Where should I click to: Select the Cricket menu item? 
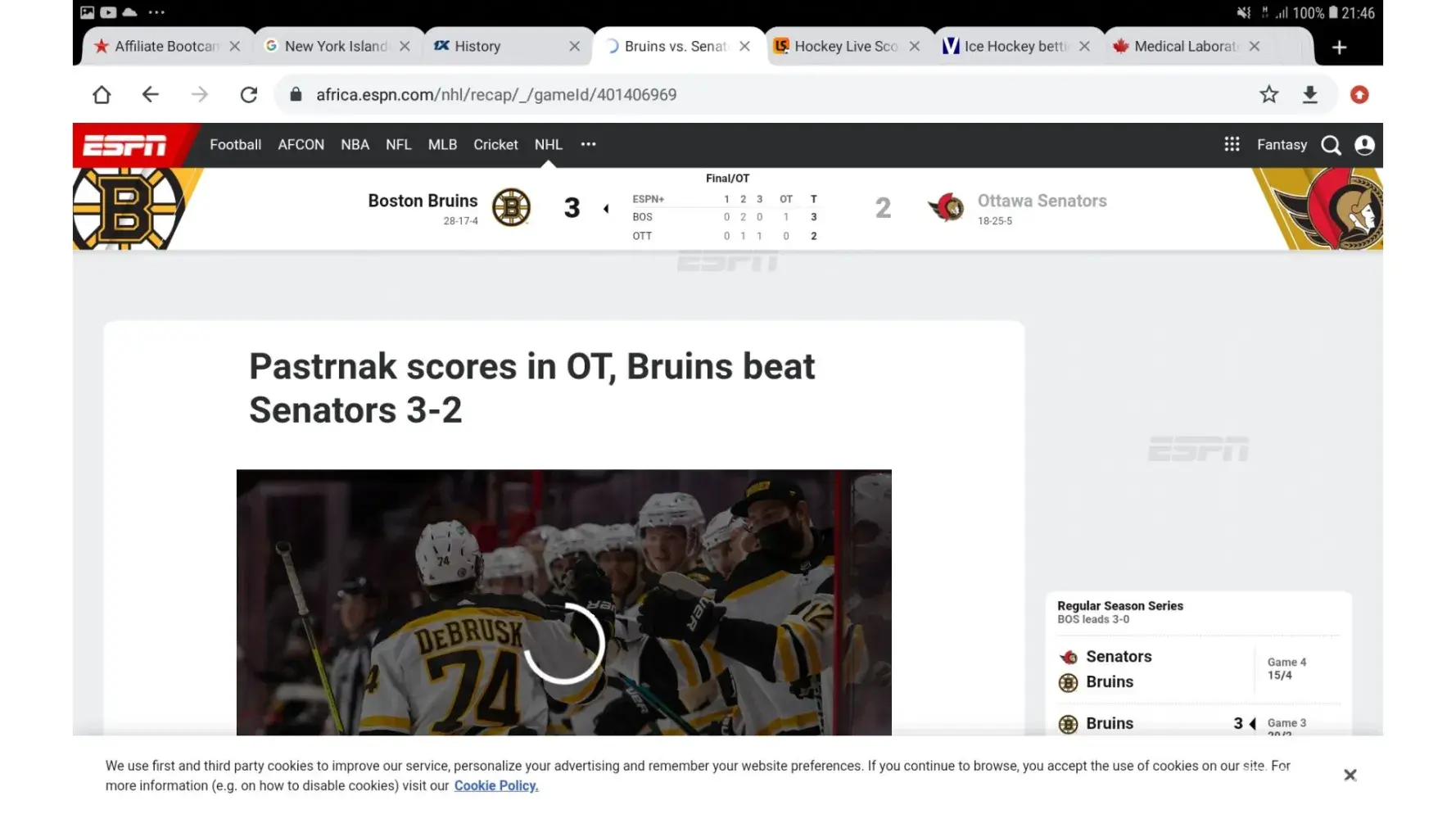(495, 144)
